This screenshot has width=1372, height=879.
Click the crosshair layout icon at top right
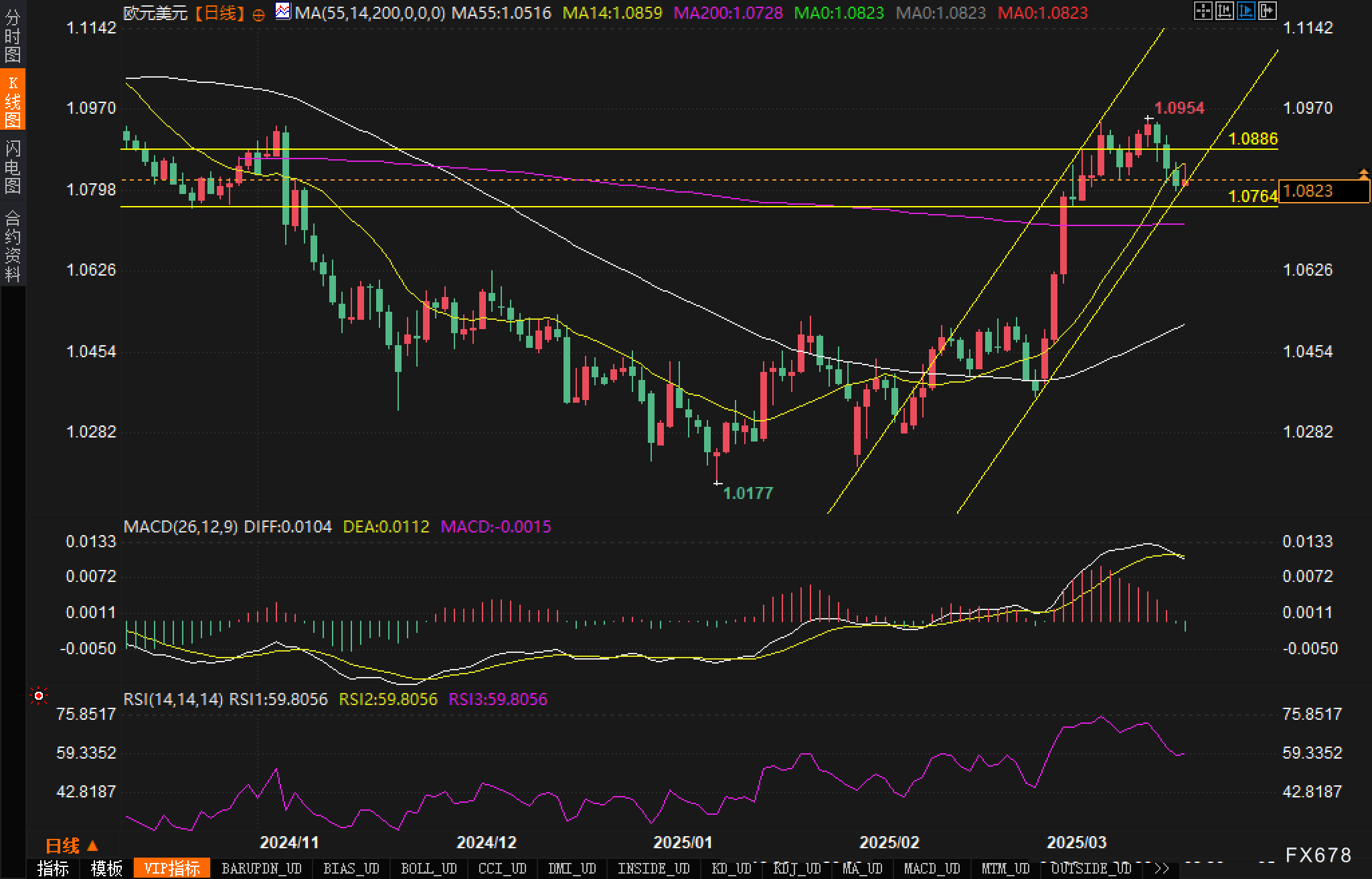point(1203,11)
